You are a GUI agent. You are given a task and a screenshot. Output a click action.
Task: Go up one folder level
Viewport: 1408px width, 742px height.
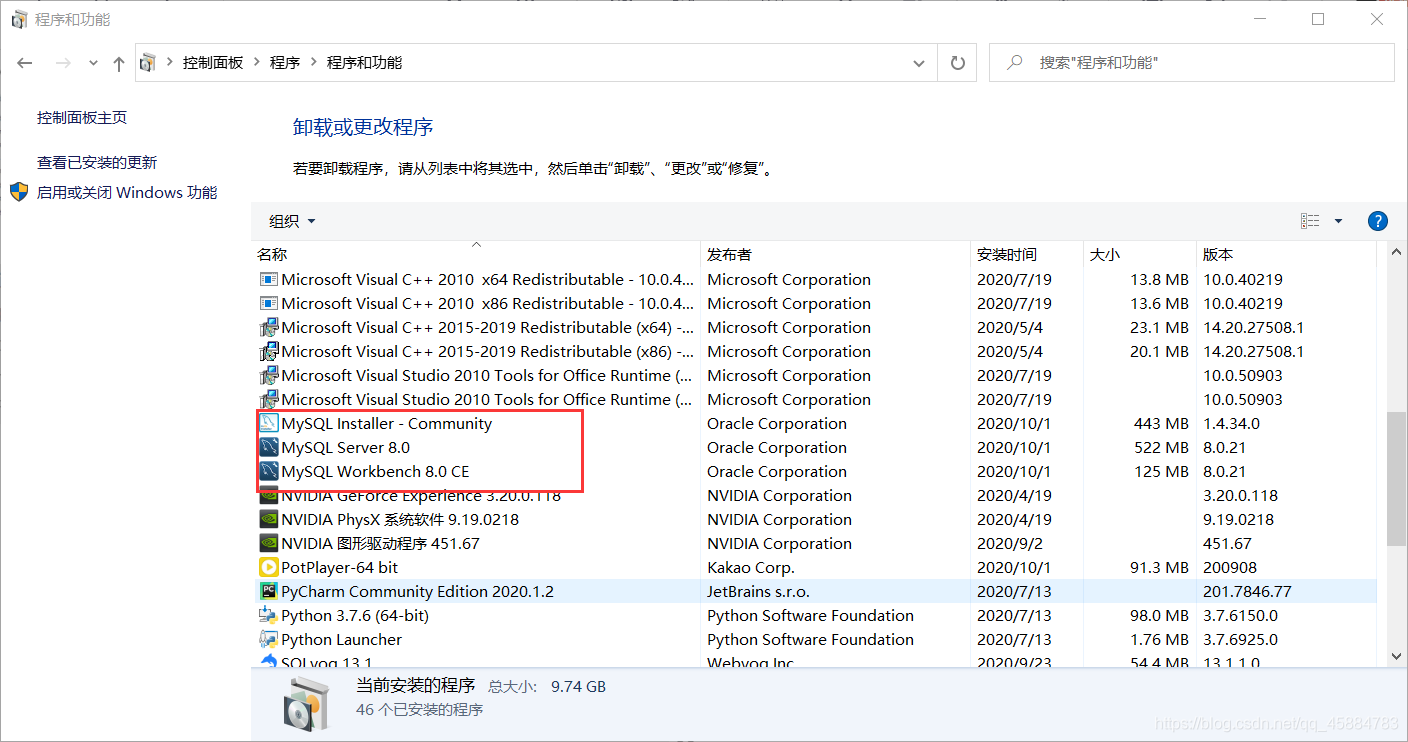point(119,63)
